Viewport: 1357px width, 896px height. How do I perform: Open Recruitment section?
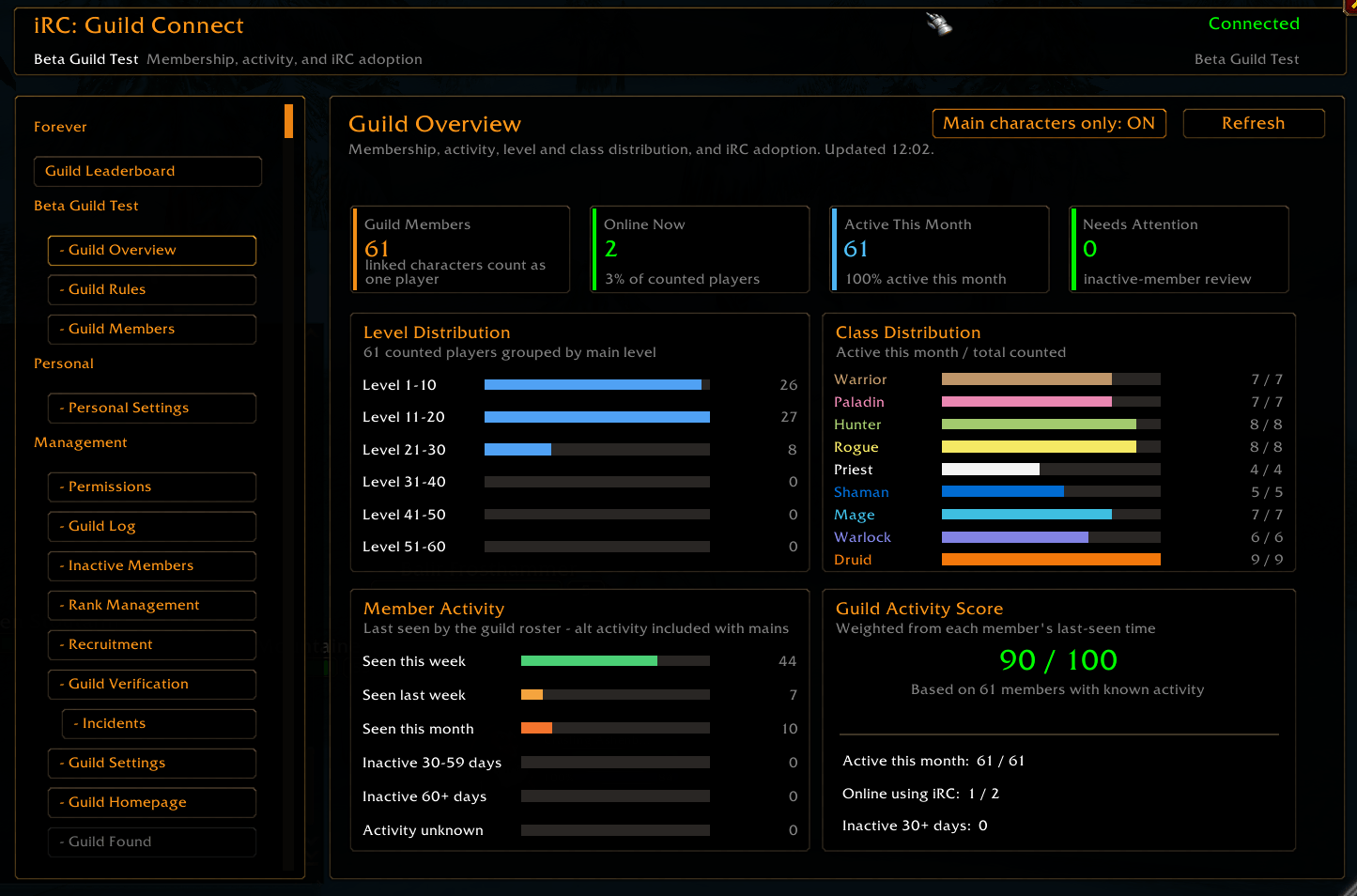tap(152, 644)
